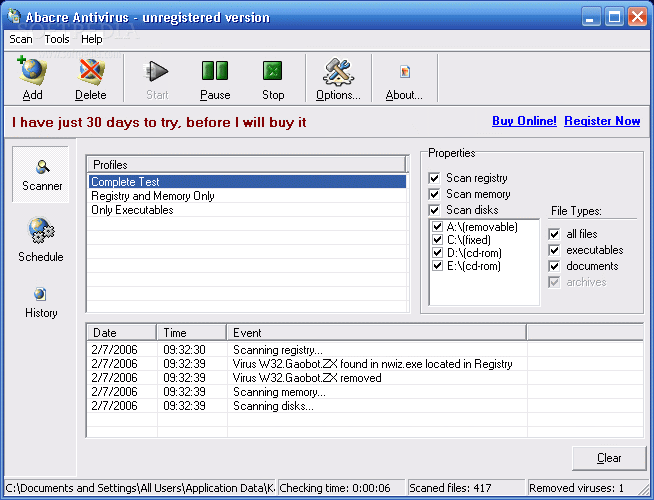Maximize the Abacre Antivirus window
This screenshot has height=500, width=654.
pos(614,17)
